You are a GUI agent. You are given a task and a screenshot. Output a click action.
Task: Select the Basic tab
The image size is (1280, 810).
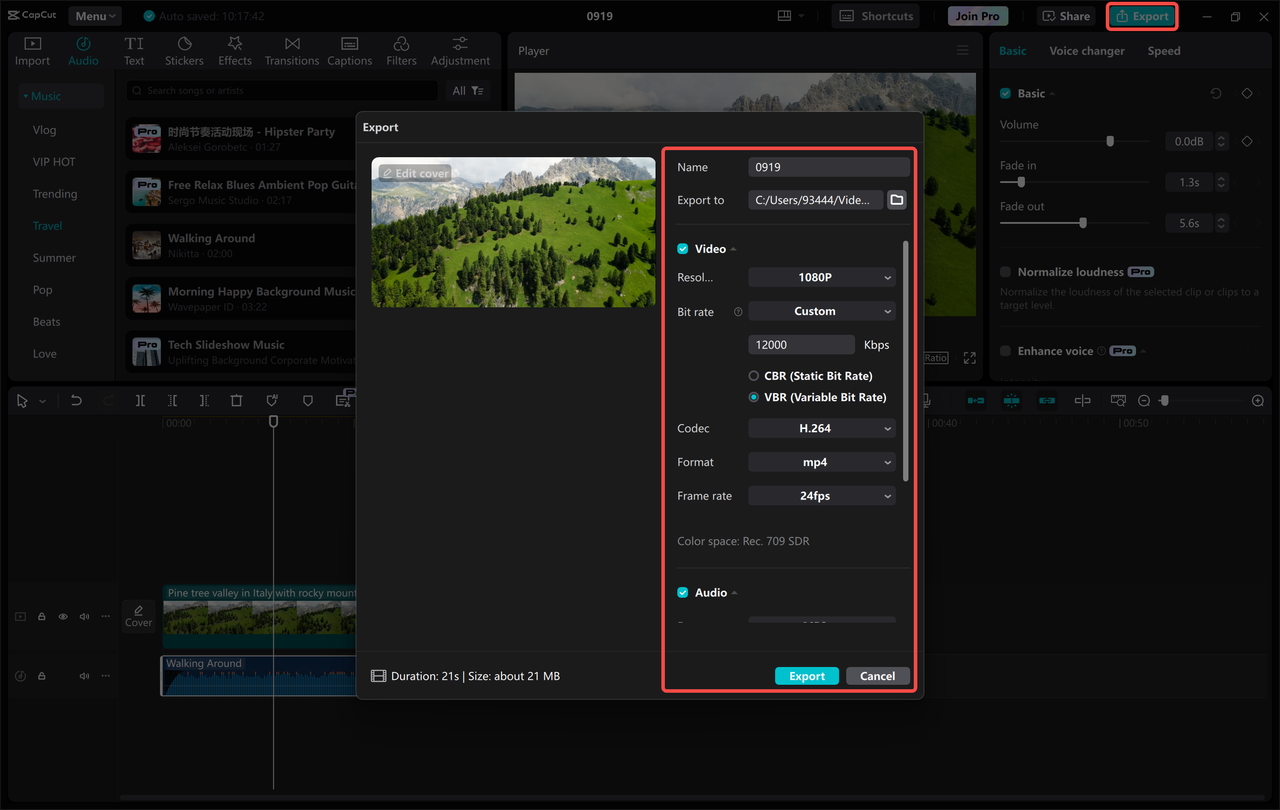[1013, 51]
